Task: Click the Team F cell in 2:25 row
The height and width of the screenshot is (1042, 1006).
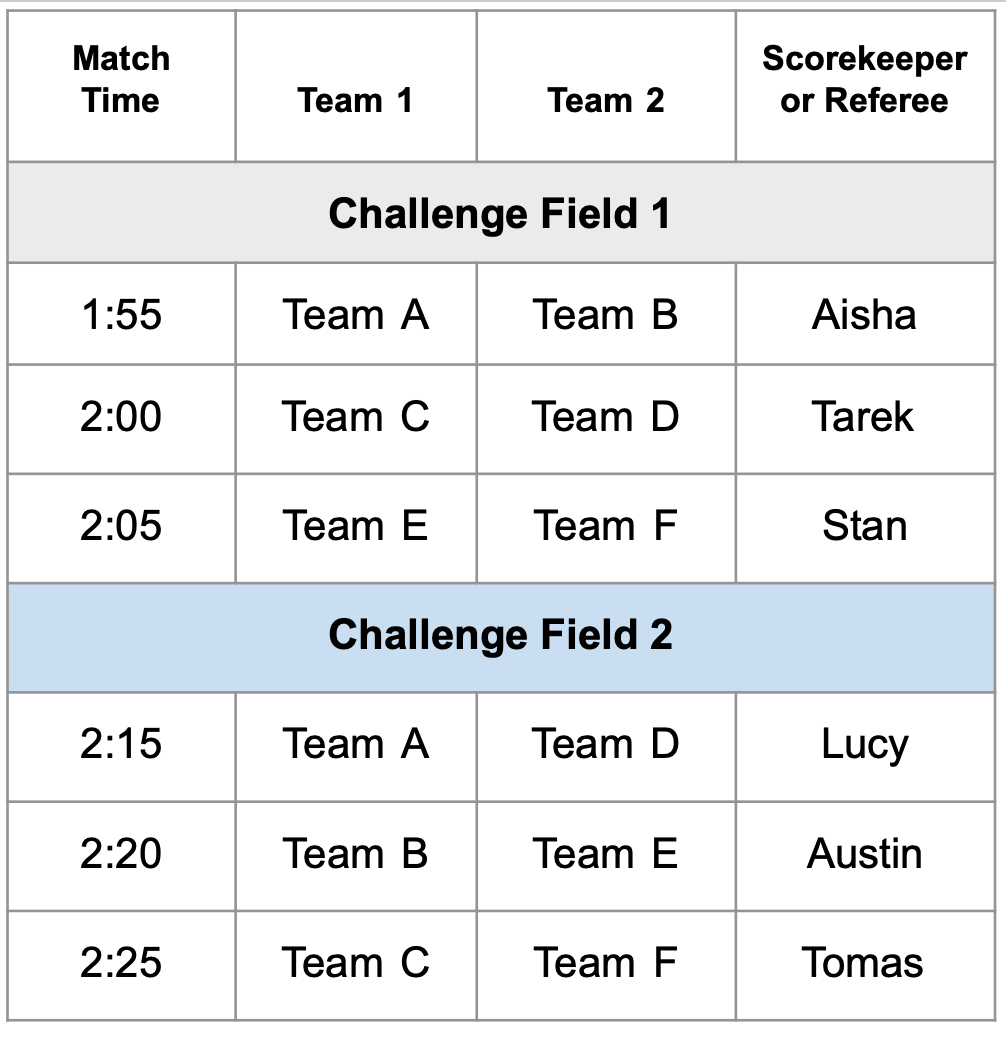Action: click(605, 963)
